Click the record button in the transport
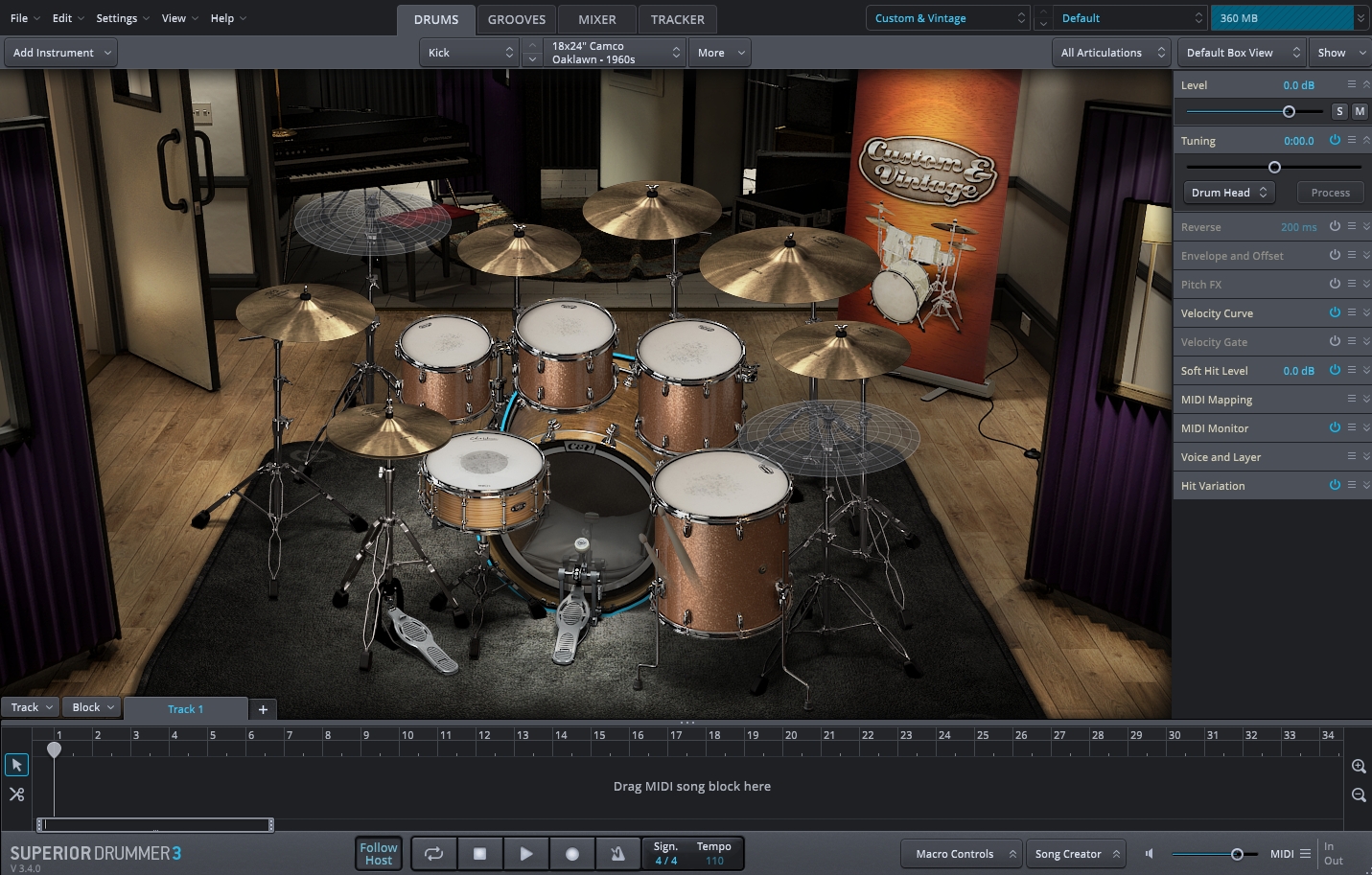 (572, 853)
